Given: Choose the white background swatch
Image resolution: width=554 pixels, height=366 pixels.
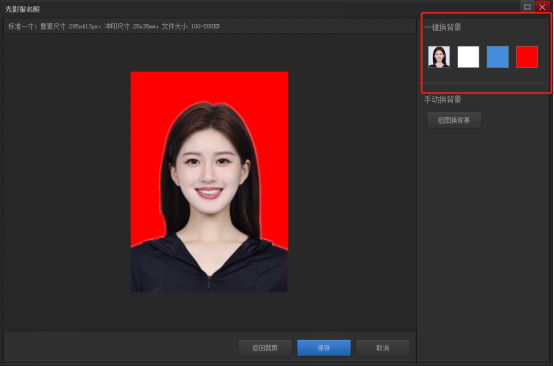Looking at the screenshot, I should click(468, 57).
